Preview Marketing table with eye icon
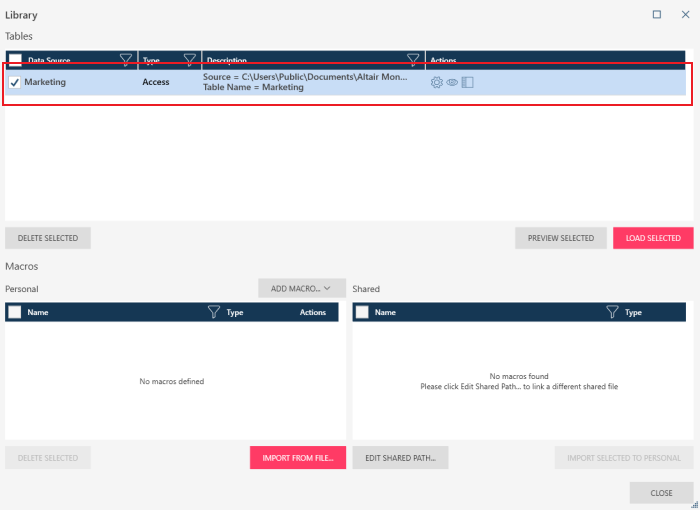This screenshot has height=510, width=700. pyautogui.click(x=452, y=82)
